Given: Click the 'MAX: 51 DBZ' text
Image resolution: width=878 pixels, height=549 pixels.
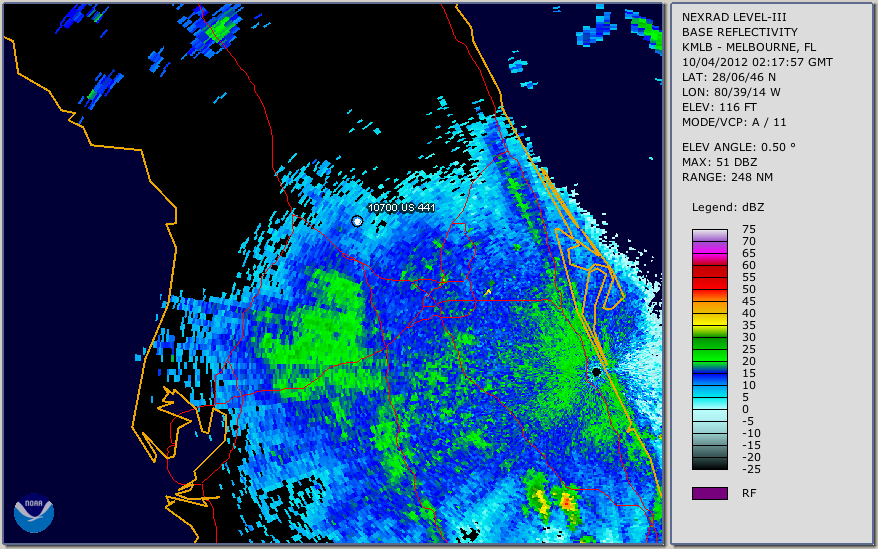Looking at the screenshot, I should [x=720, y=162].
